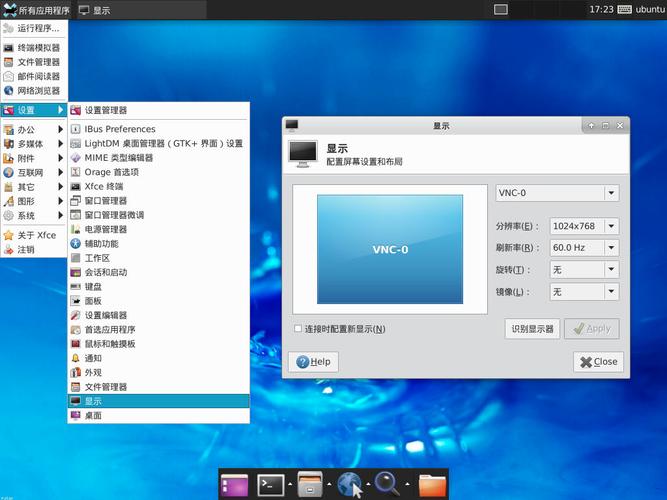
Task: Open the 设置管理器 settings manager entry
Action: coord(158,110)
